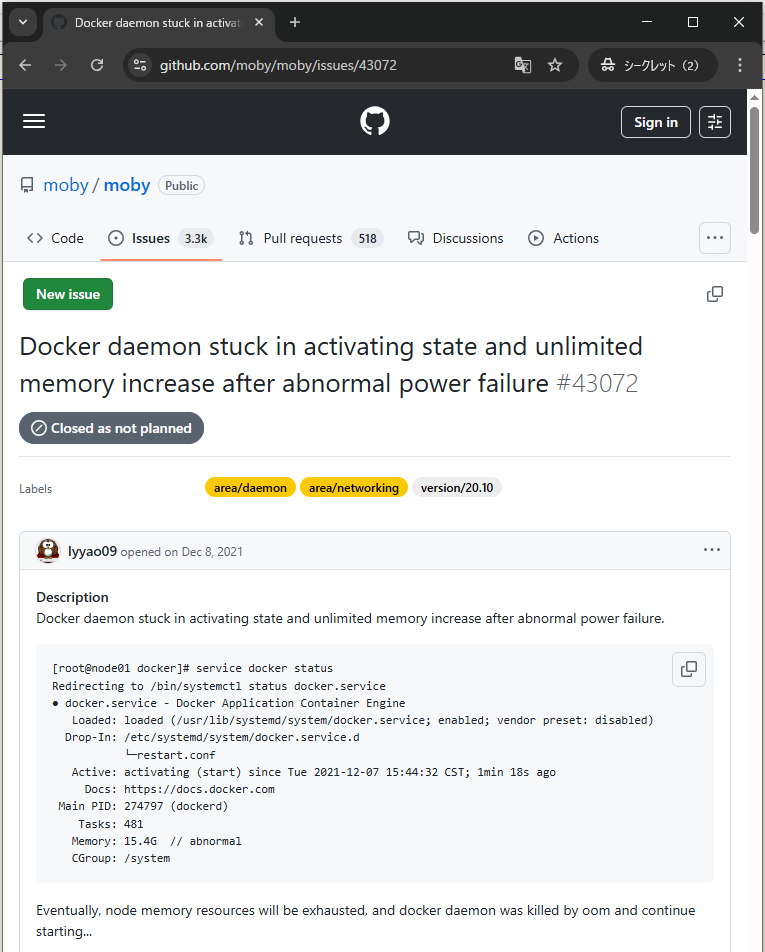Expand more repository tabs with ellipsis

pyautogui.click(x=715, y=238)
